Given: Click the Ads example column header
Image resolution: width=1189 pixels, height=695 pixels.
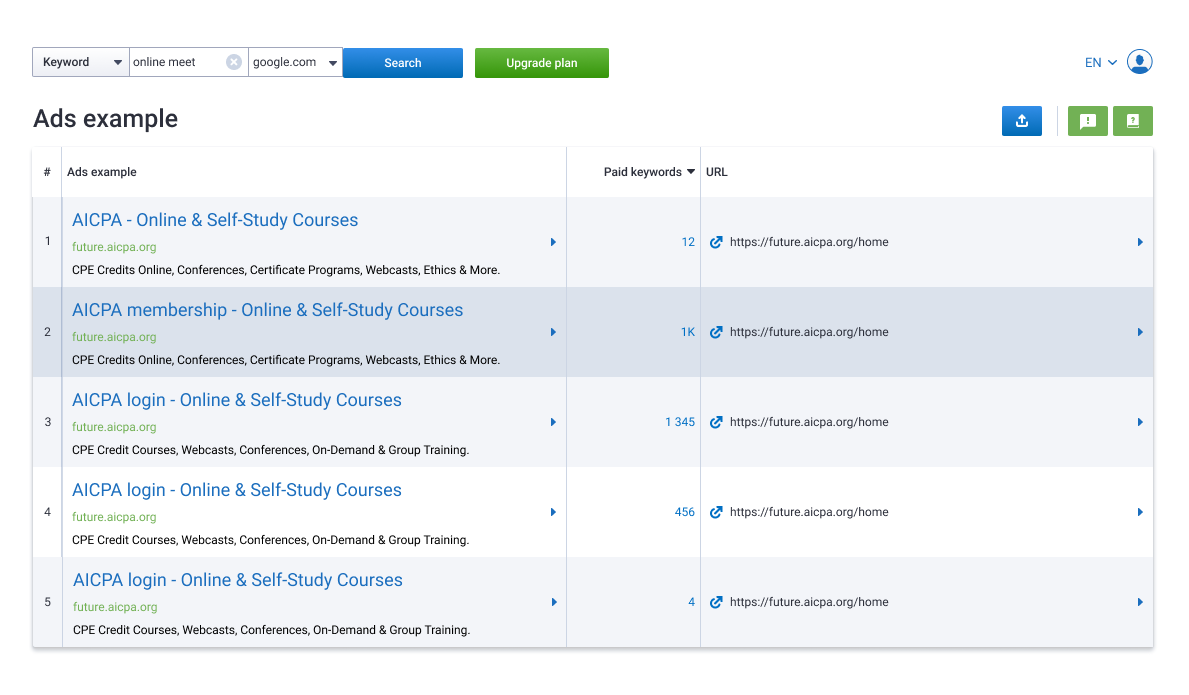Looking at the screenshot, I should pyautogui.click(x=102, y=172).
